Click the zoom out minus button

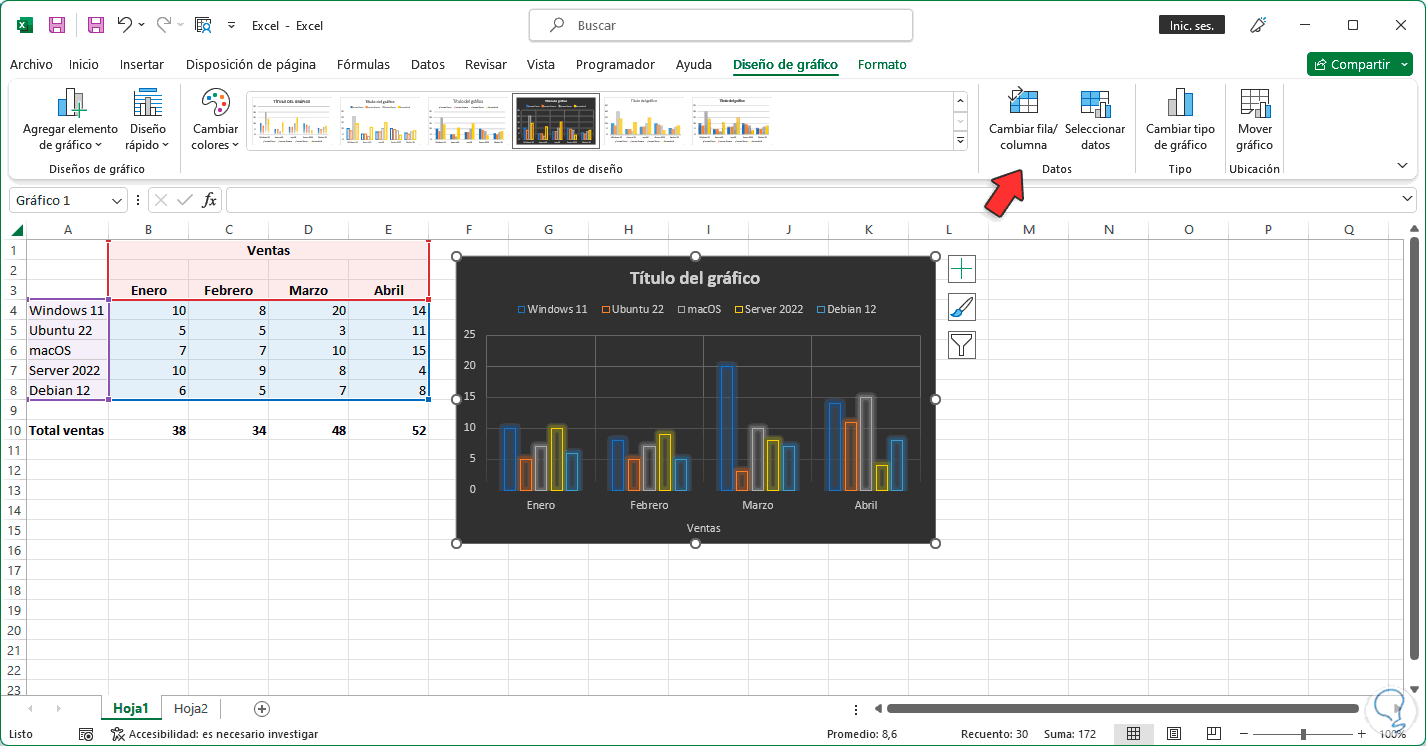coord(1242,734)
